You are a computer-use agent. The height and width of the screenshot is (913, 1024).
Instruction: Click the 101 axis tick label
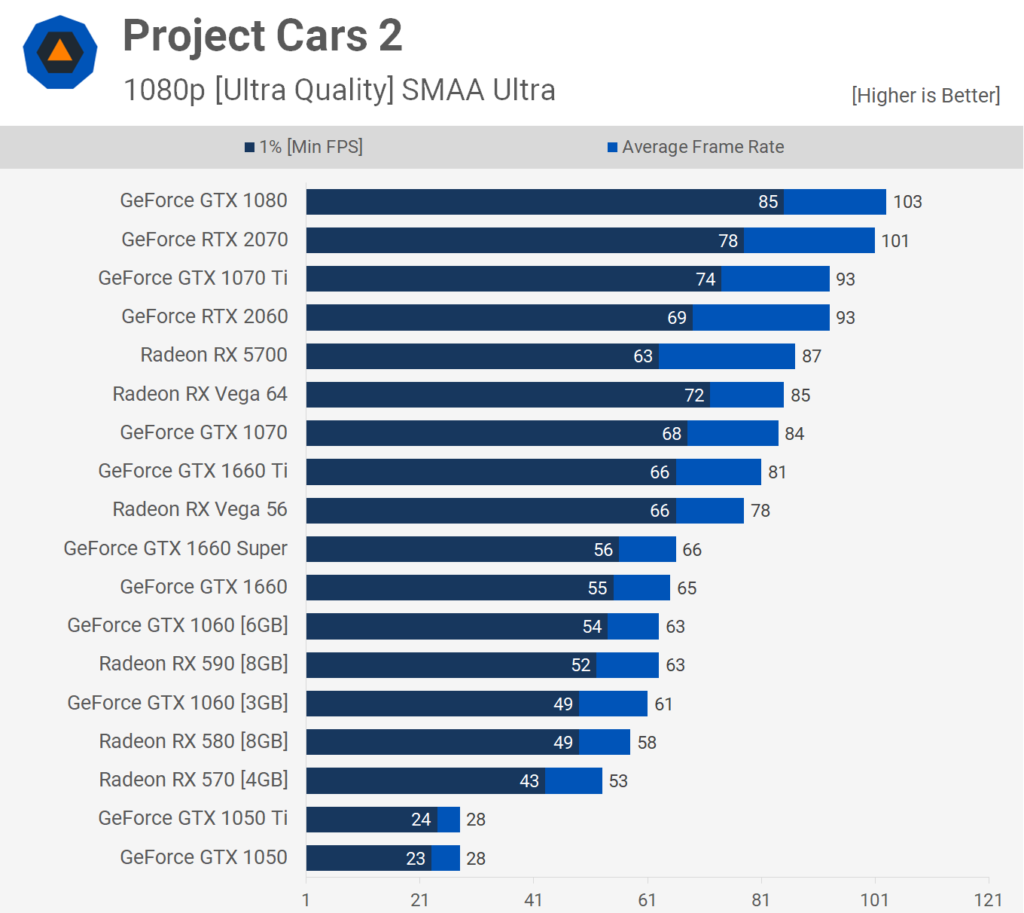coord(874,901)
